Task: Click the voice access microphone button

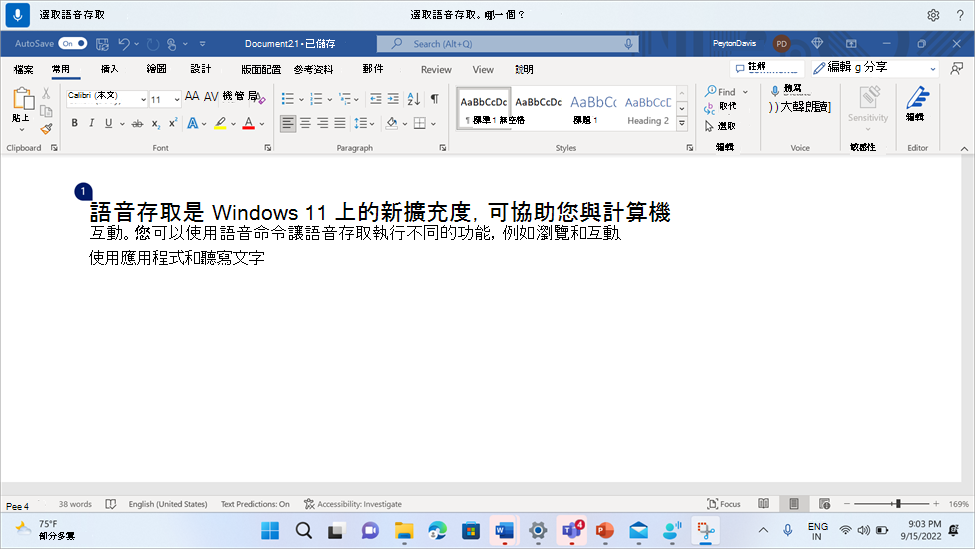Action: (x=17, y=14)
